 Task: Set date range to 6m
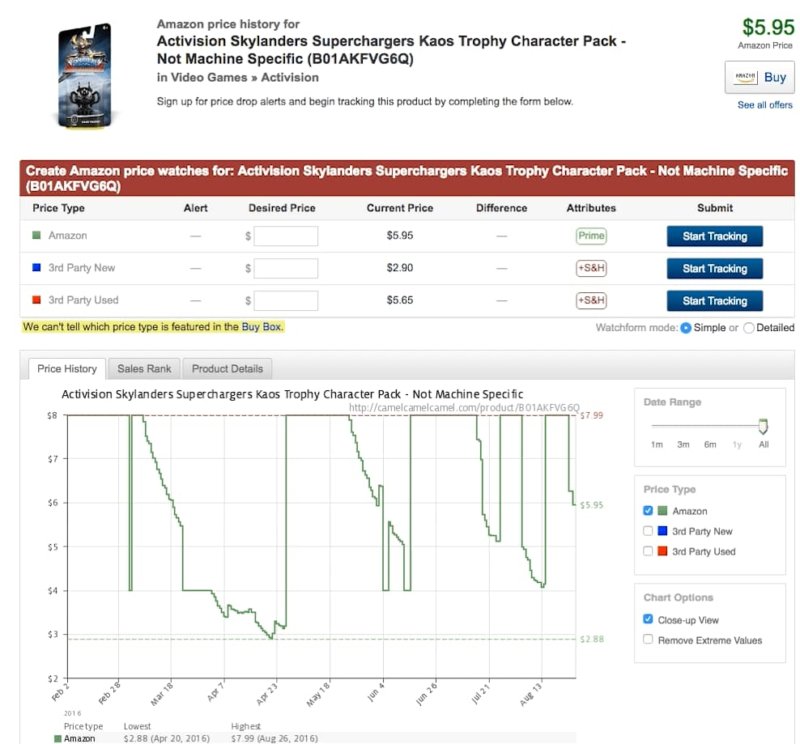(x=710, y=444)
